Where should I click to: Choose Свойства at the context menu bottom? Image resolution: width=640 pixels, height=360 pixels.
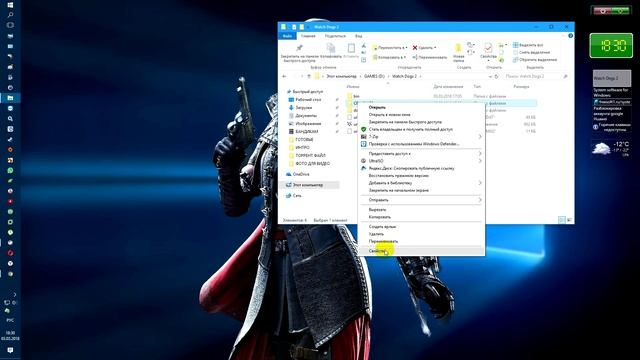coord(421,251)
